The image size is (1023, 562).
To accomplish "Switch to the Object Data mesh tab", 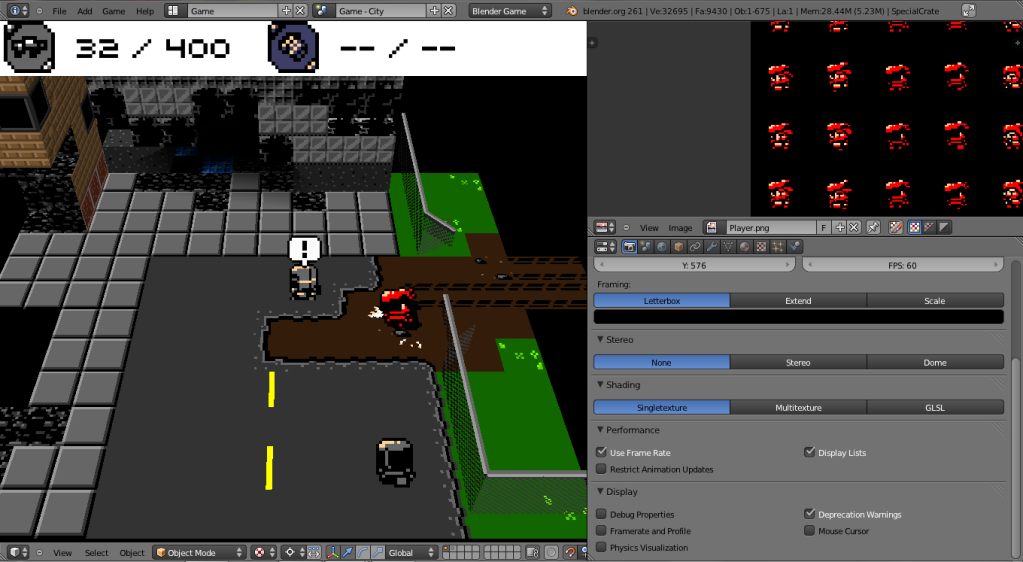I will pos(728,246).
